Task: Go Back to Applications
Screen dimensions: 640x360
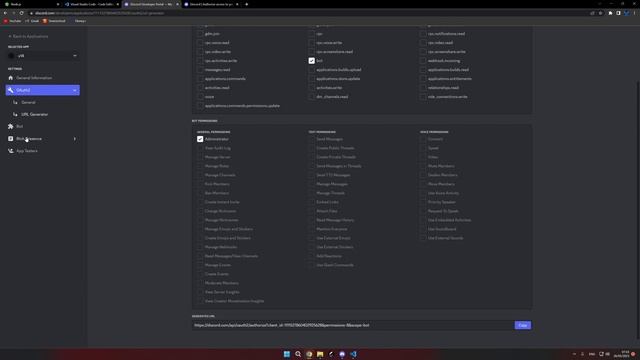Action: 28,36
